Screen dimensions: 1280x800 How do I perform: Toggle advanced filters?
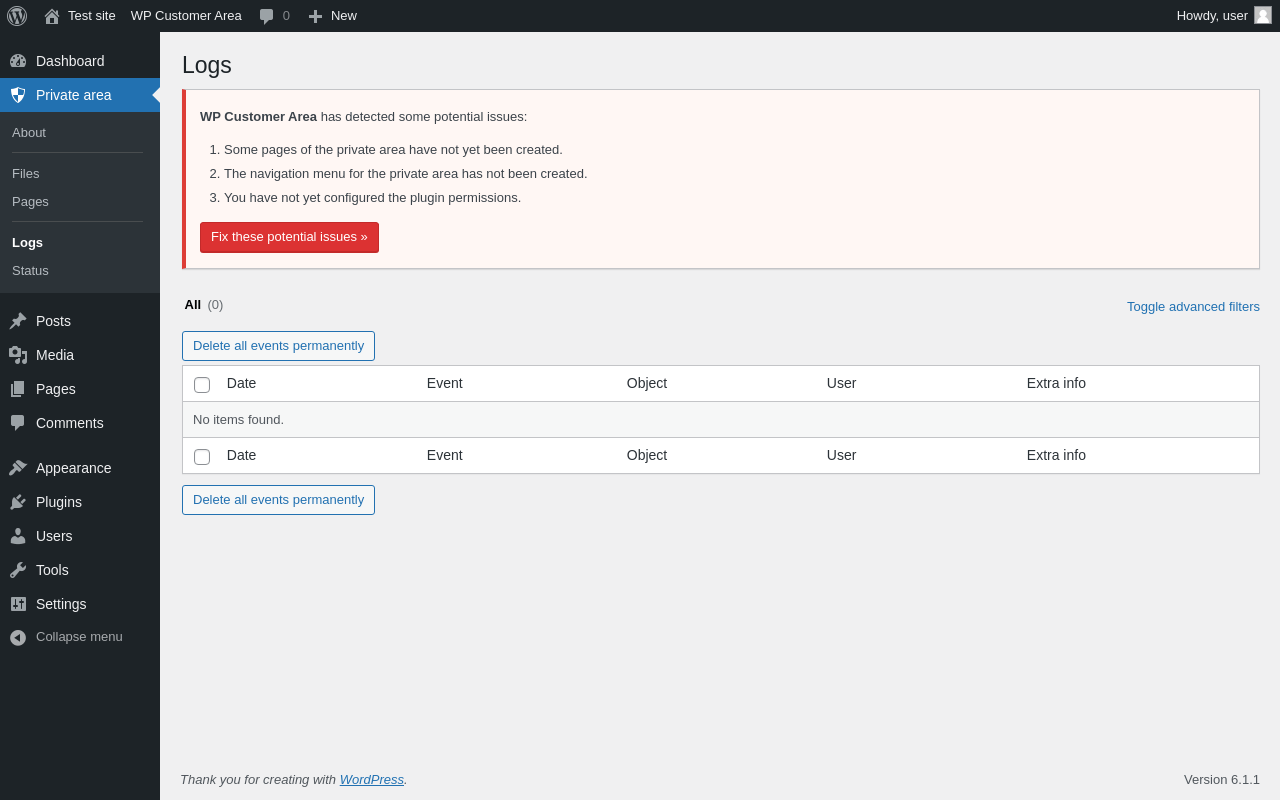coord(1193,307)
